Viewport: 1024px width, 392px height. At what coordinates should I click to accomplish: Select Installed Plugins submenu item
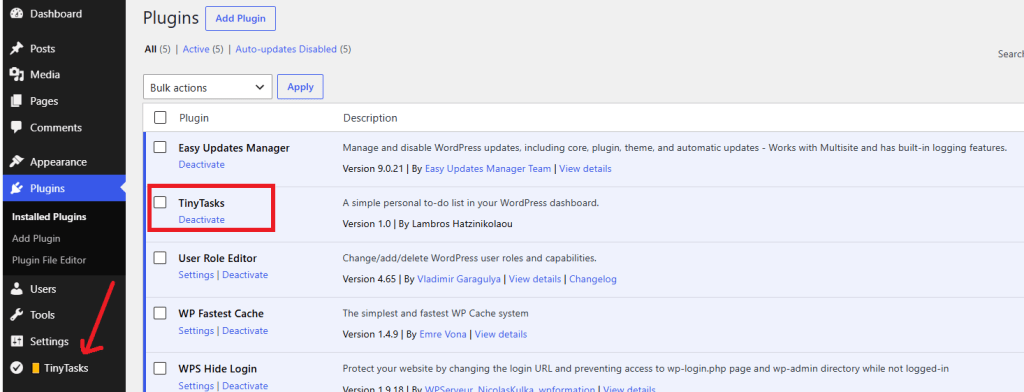[49, 216]
